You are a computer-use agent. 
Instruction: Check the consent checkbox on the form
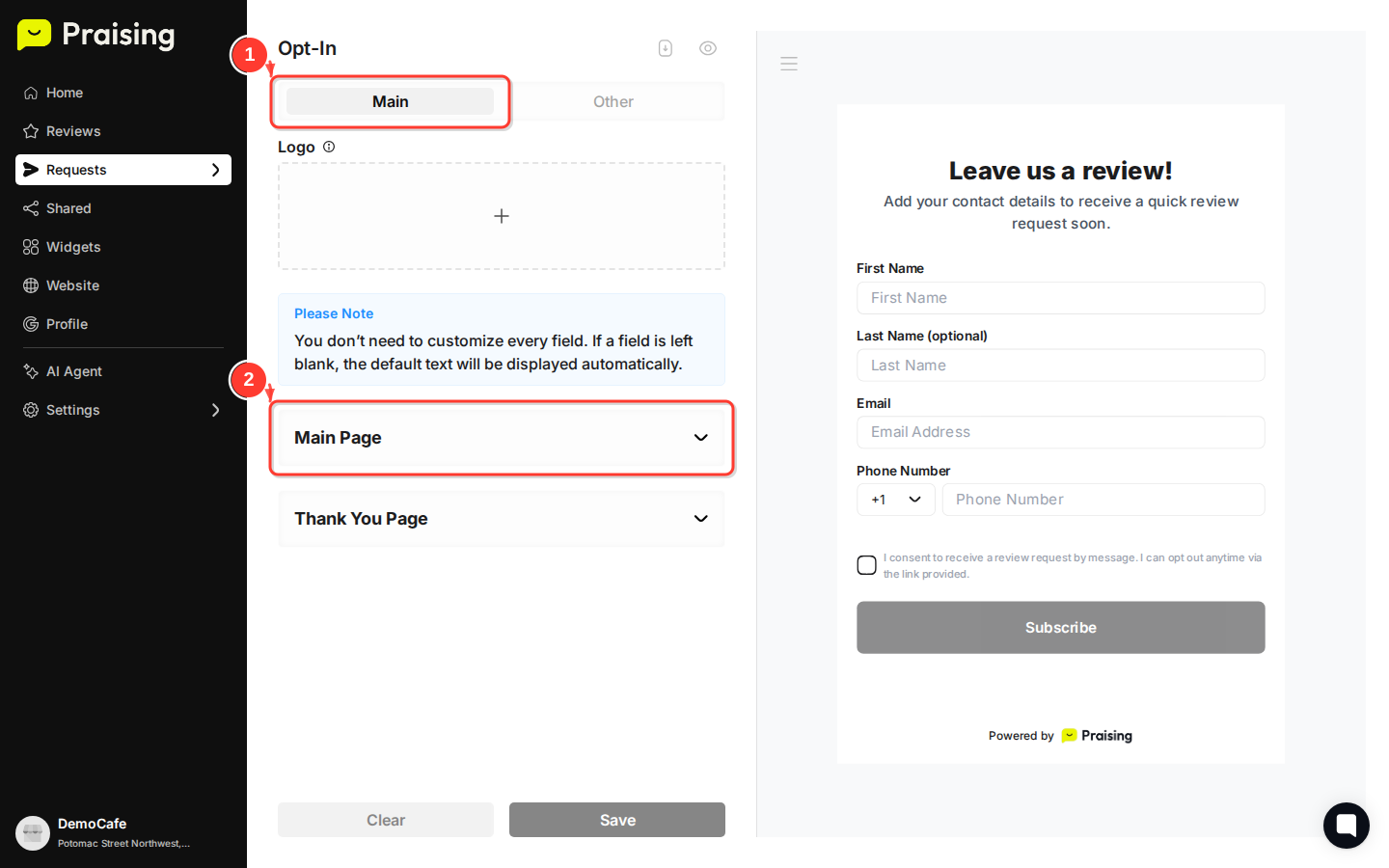(866, 564)
